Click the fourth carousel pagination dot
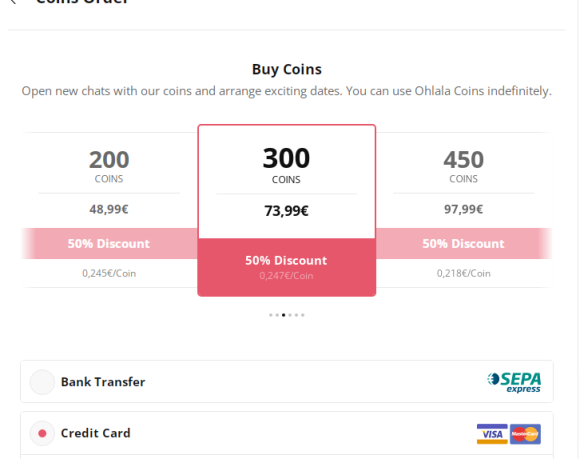Screen dimensions: 580x459 pyautogui.click(x=290, y=315)
